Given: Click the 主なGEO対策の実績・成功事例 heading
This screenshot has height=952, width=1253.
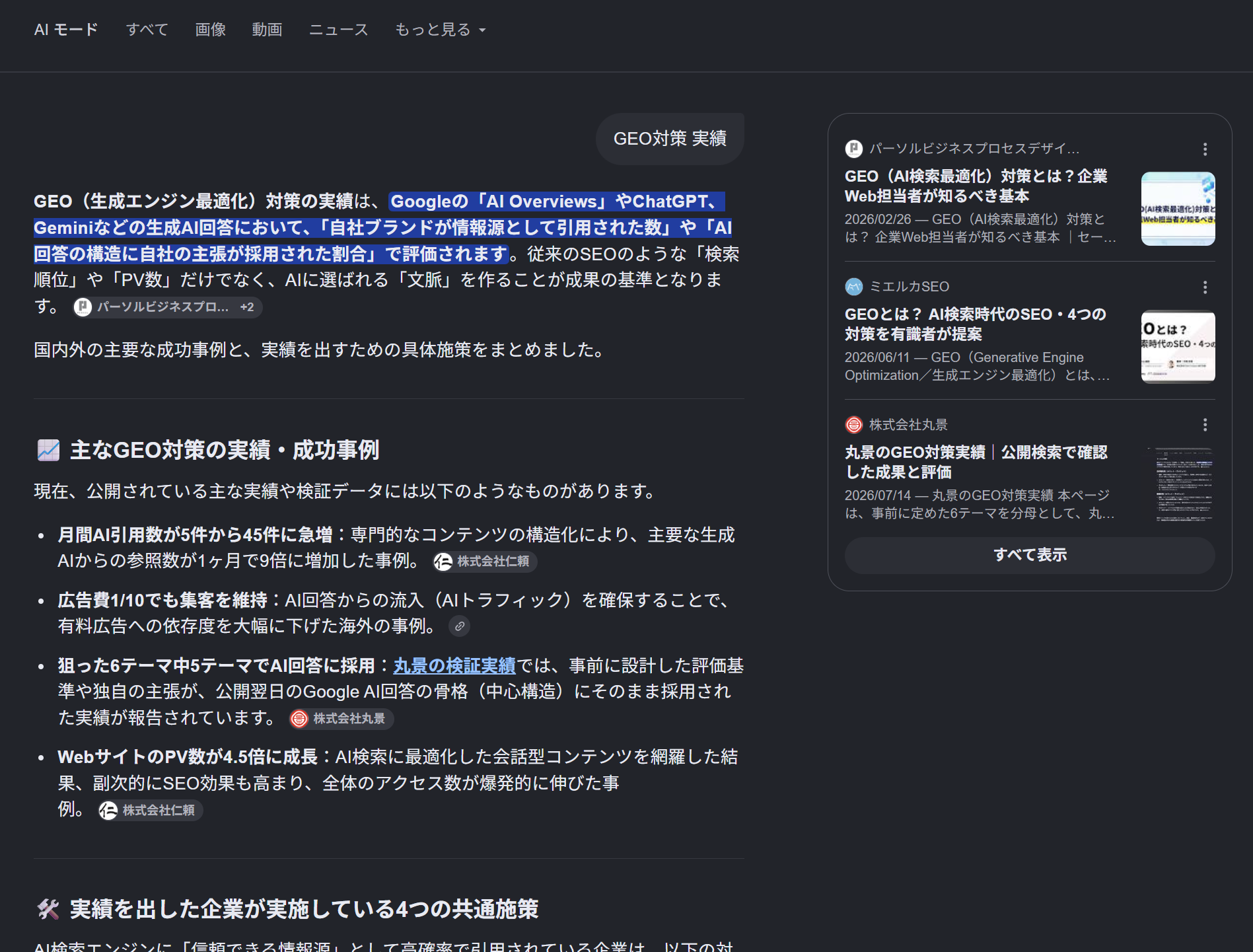Looking at the screenshot, I should pos(225,450).
